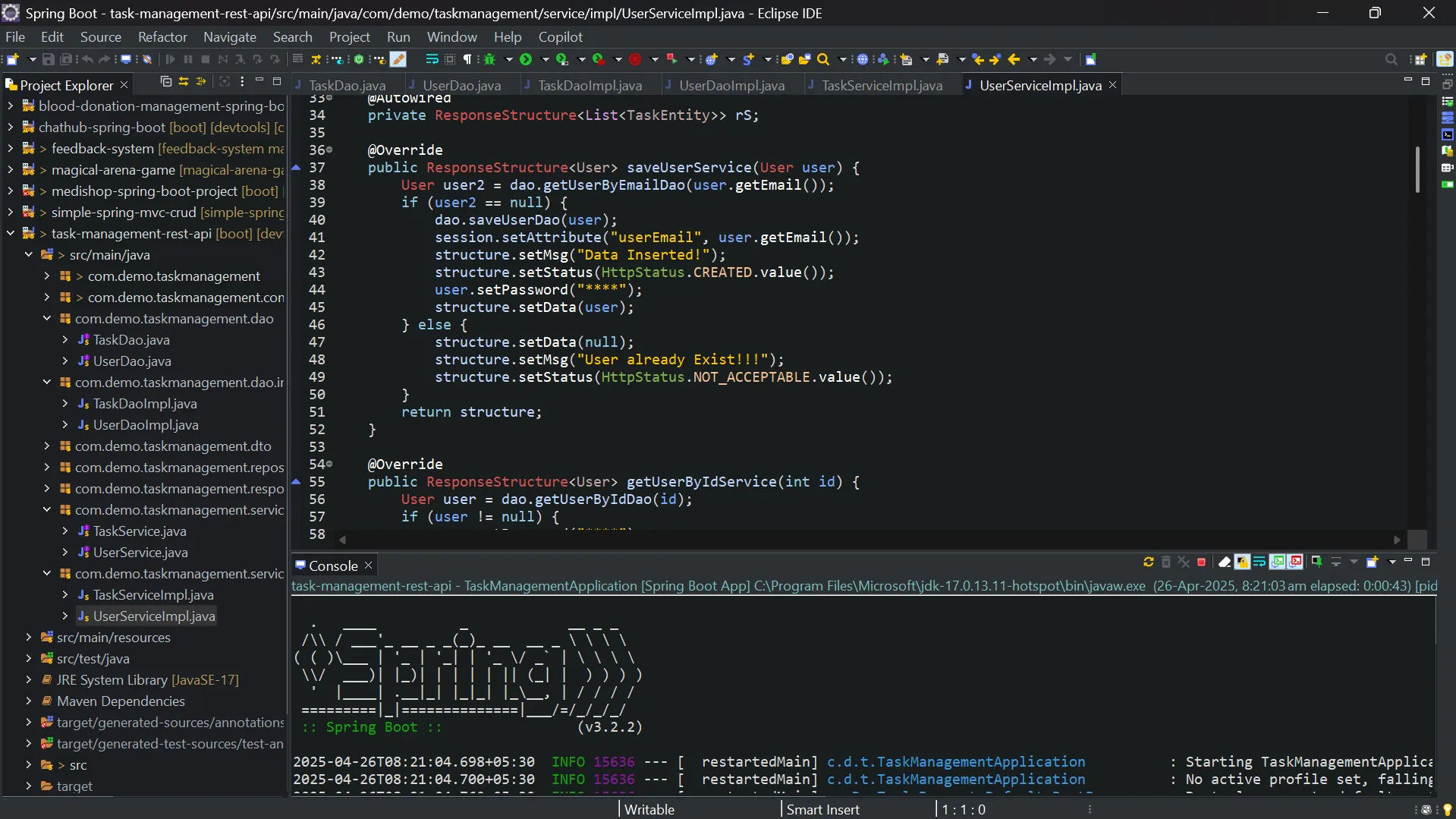This screenshot has width=1456, height=819.
Task: Select the Spring perspective icon at far right
Action: pyautogui.click(x=1445, y=59)
